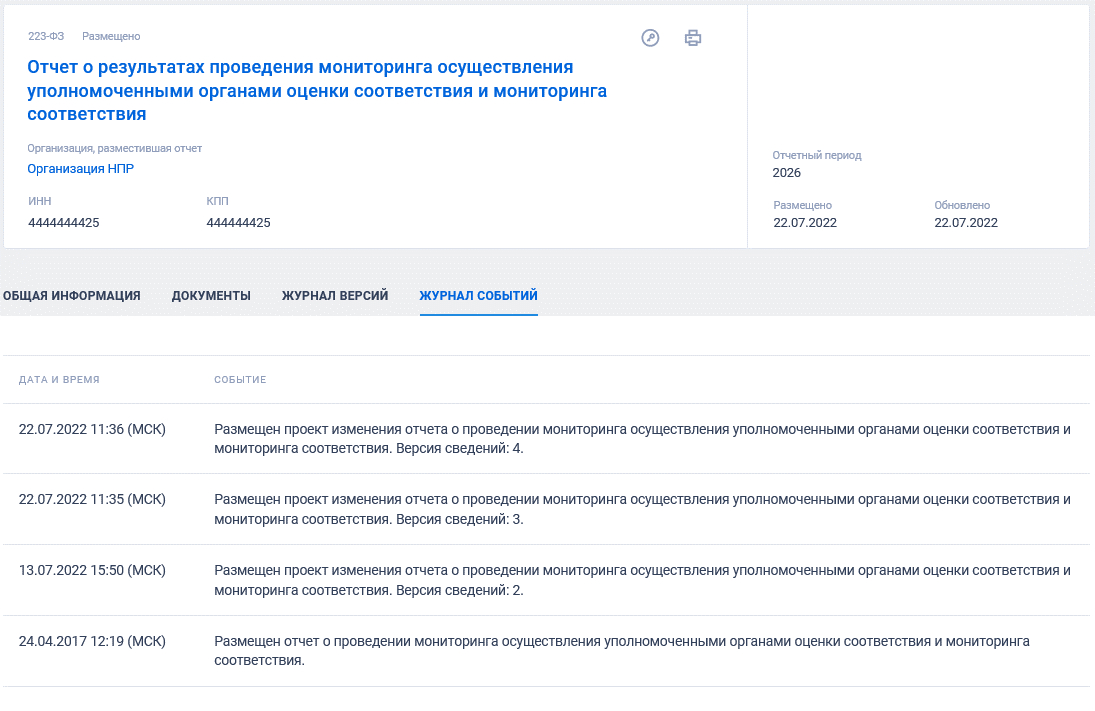Click the 223-ФЗ label
Viewport: 1095px width, 711px height.
46,36
